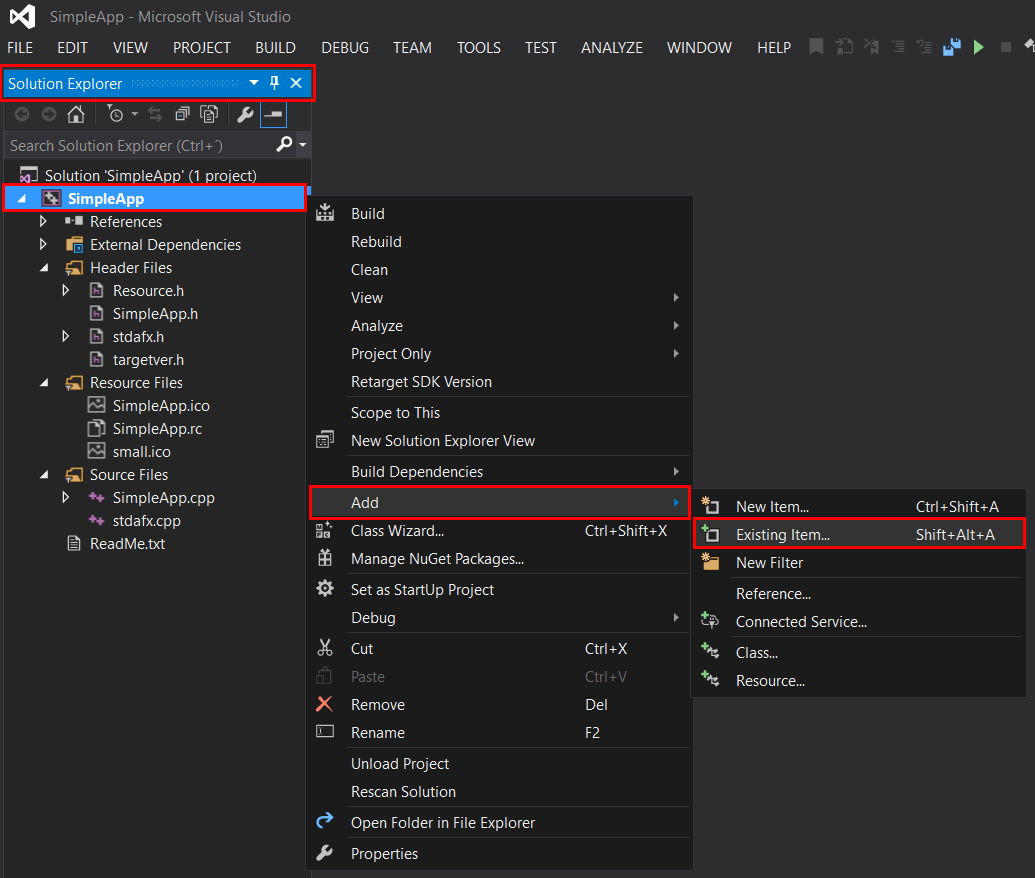Open the FILE menu

click(x=20, y=48)
